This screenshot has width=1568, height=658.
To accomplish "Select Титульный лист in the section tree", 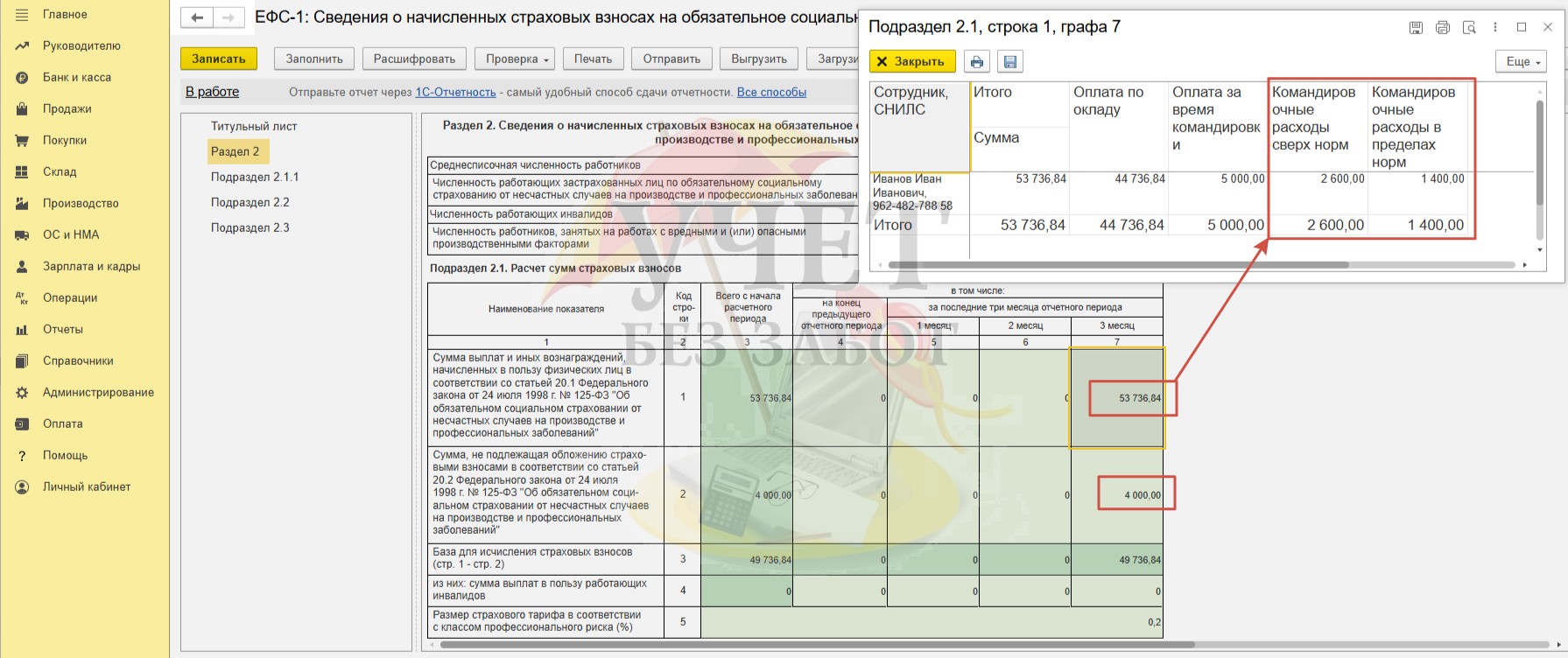I will tap(254, 126).
